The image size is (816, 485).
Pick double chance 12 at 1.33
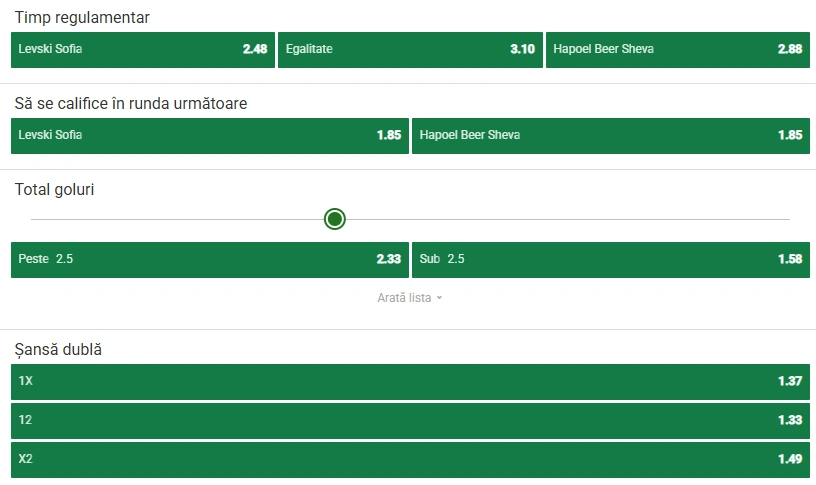tap(410, 420)
